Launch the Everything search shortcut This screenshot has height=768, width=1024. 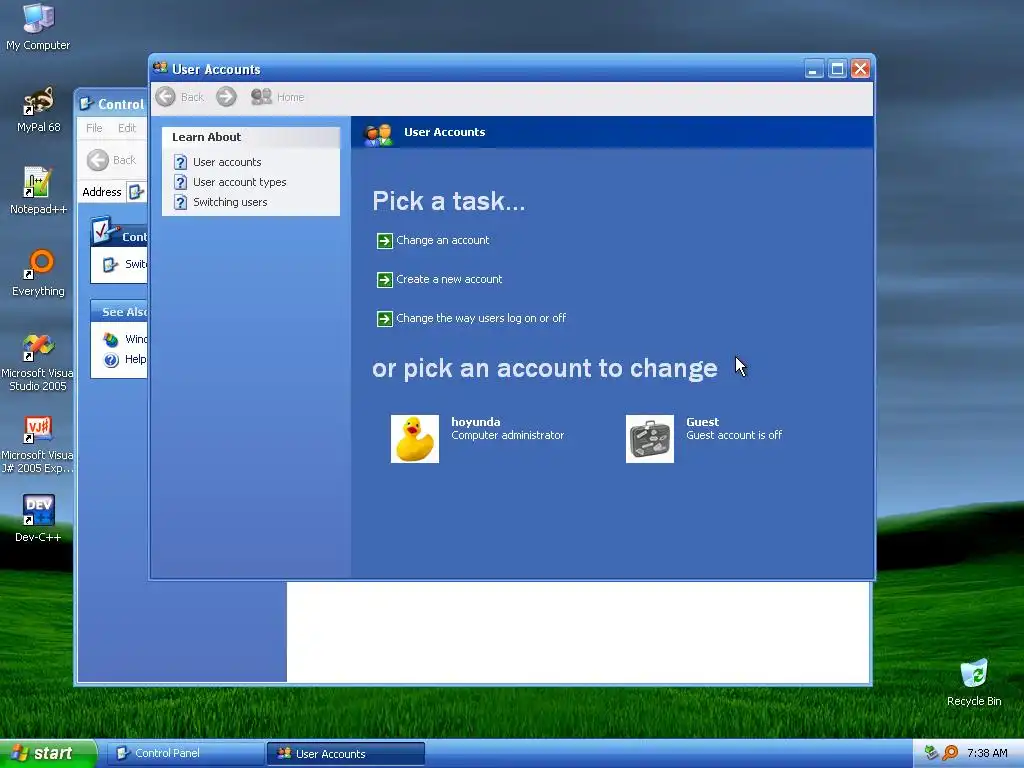(38, 273)
